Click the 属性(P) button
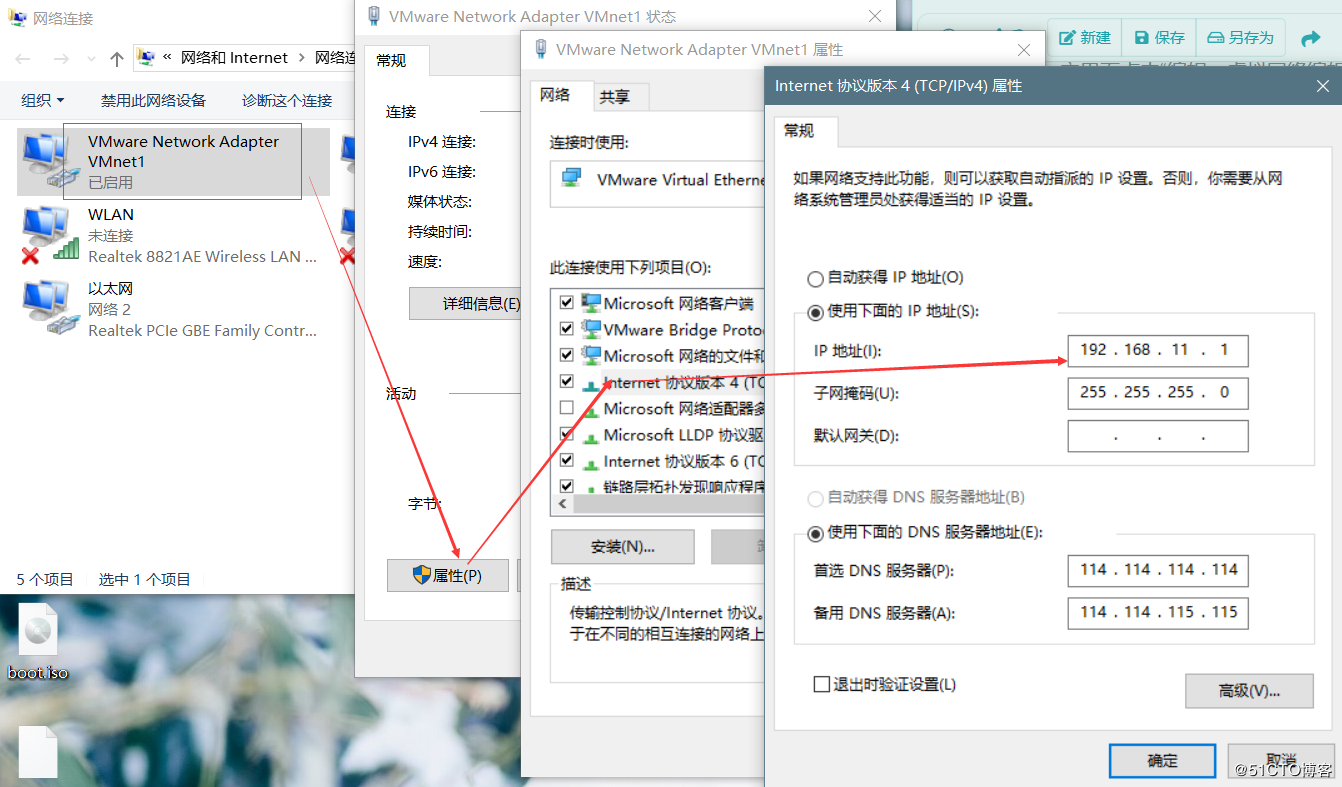This screenshot has width=1342, height=787. click(448, 575)
